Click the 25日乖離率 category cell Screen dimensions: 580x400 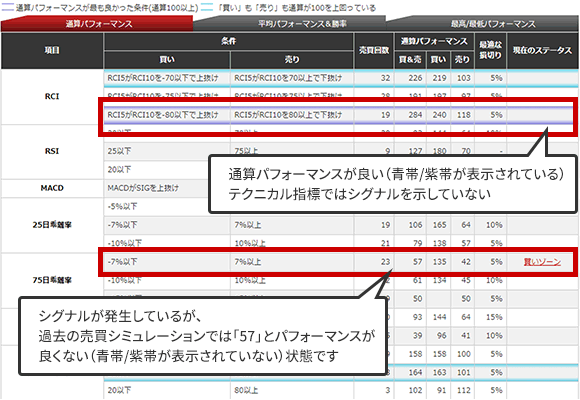[52, 225]
